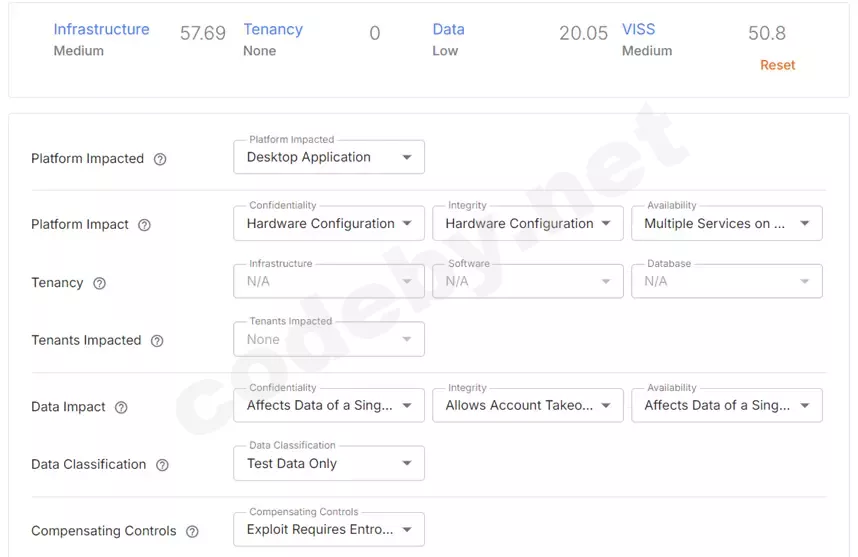Expand Platform Impact Confidentiality dropdown

[x=329, y=224]
